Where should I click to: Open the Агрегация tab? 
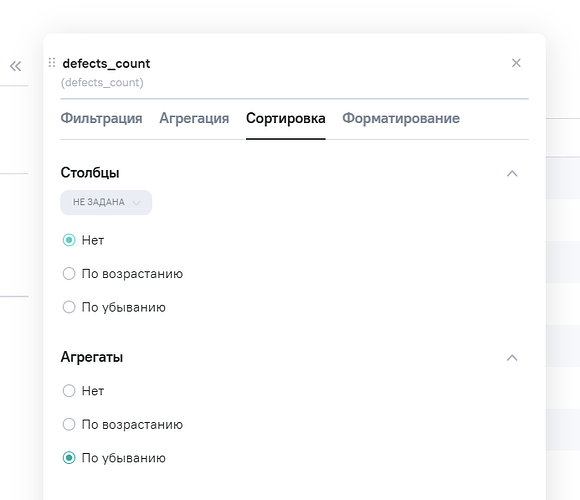[194, 118]
